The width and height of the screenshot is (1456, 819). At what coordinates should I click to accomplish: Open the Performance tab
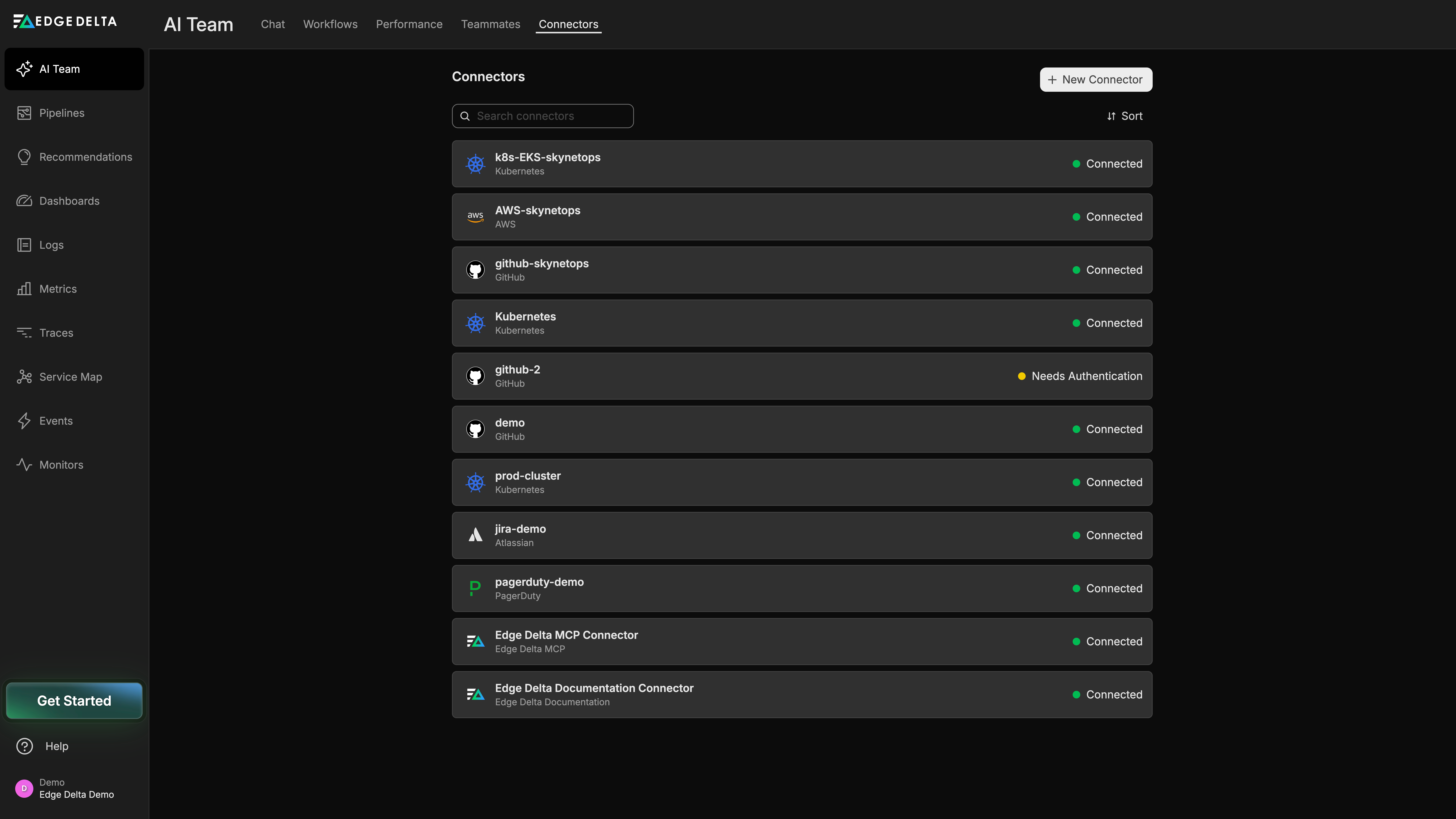coord(409,24)
